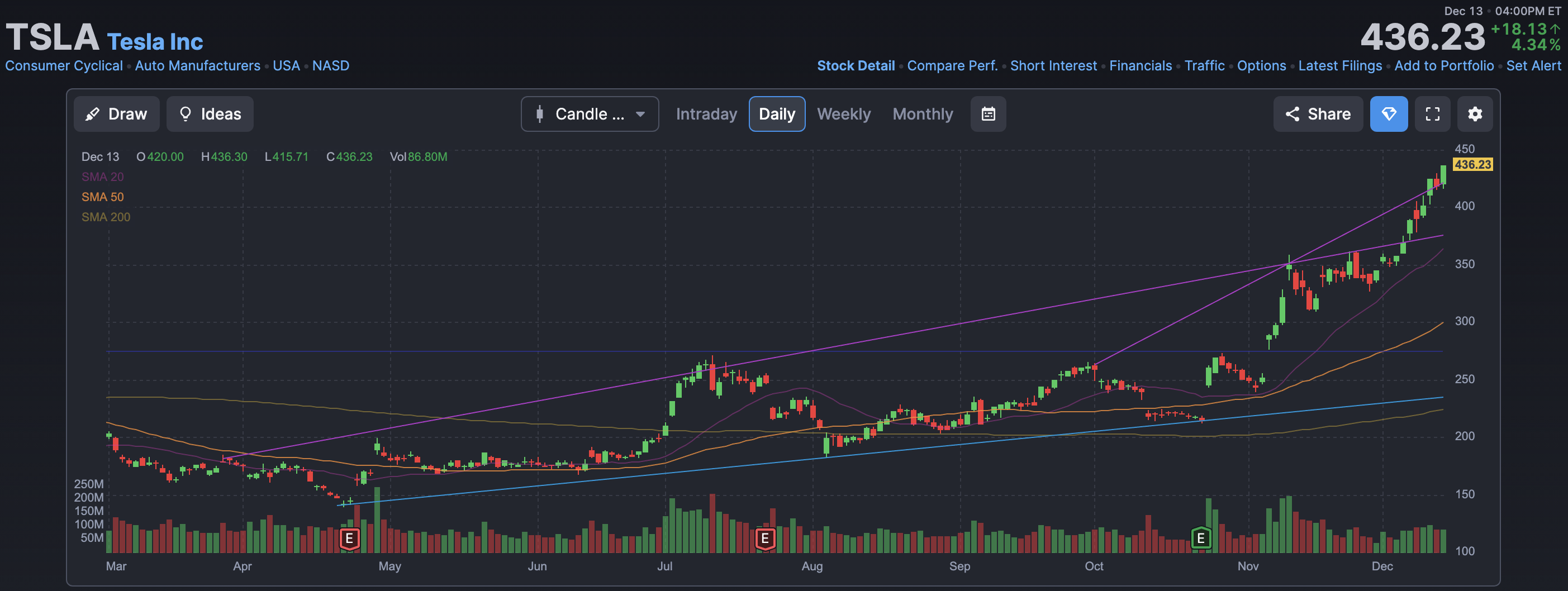Viewport: 1568px width, 591px height.
Task: Click the USA country link
Action: (x=286, y=66)
